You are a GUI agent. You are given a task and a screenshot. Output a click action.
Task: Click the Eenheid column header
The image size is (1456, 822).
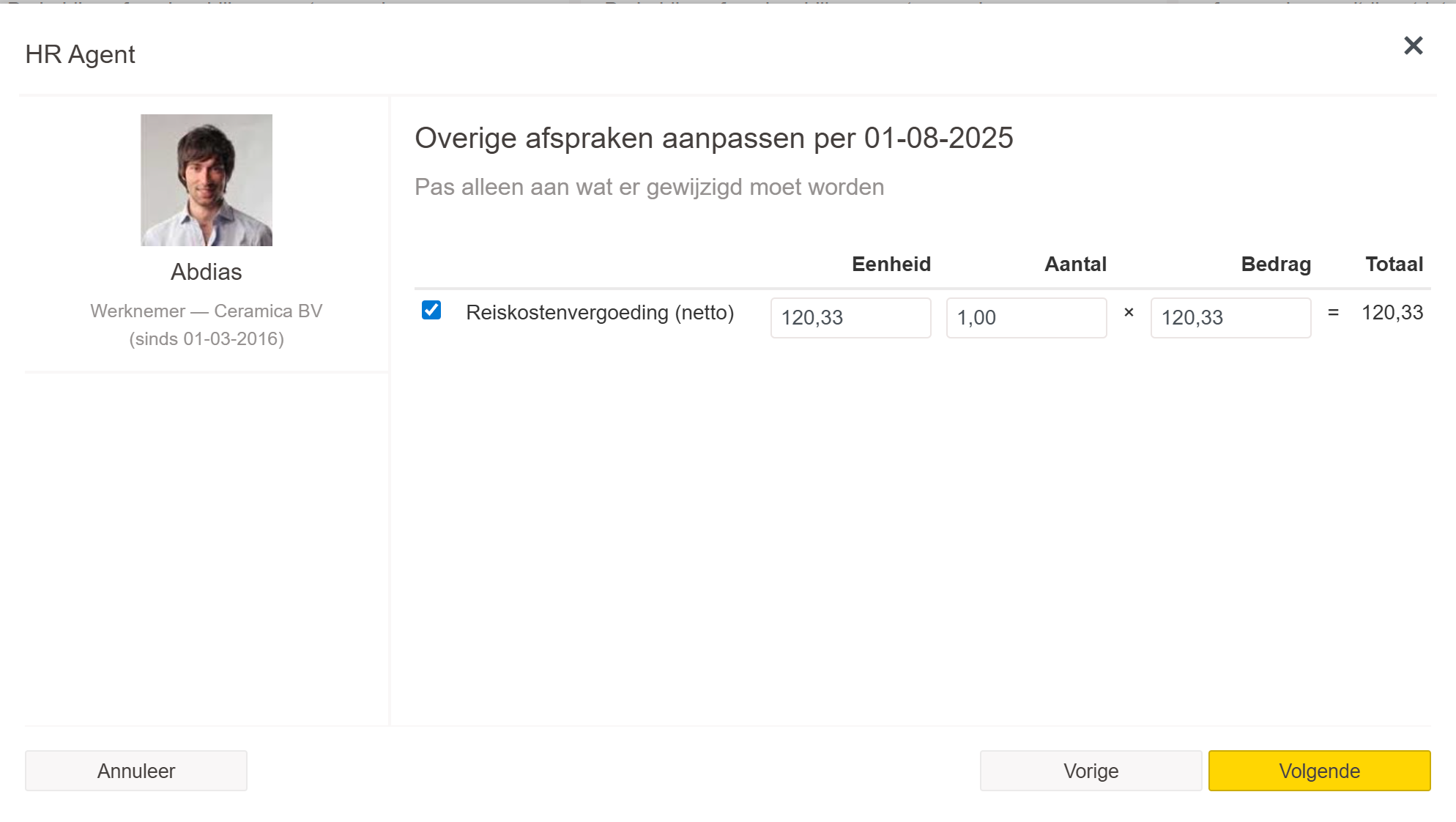891,264
